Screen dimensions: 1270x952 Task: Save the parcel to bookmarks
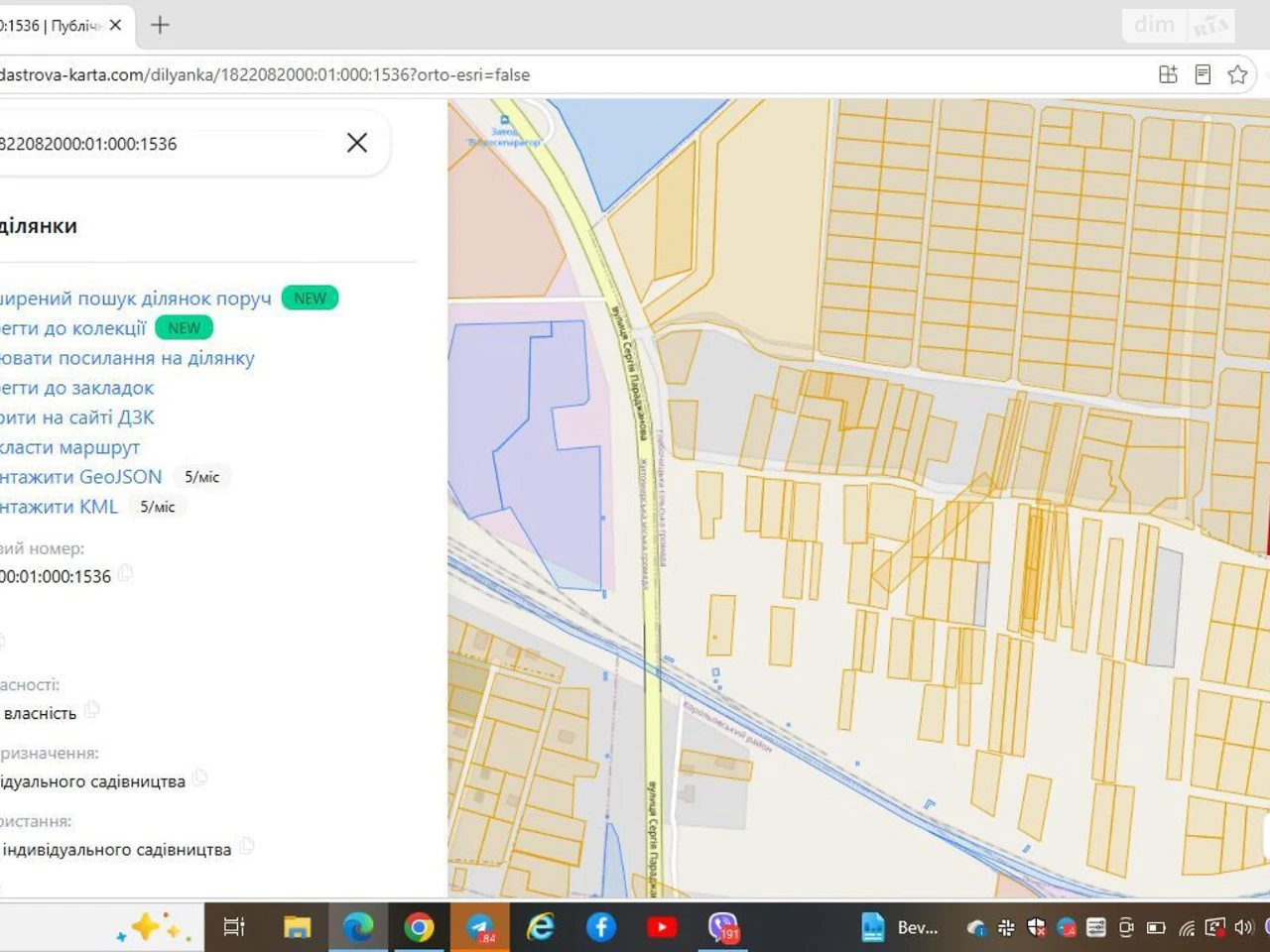[76, 388]
